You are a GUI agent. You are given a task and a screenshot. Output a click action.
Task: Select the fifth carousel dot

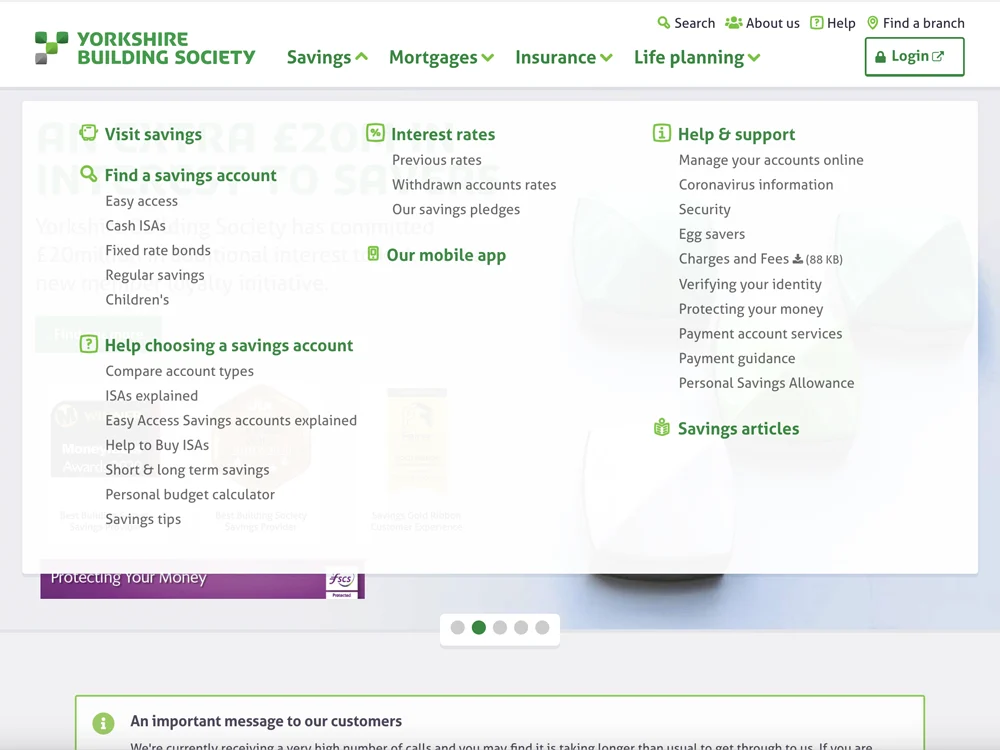click(x=542, y=628)
